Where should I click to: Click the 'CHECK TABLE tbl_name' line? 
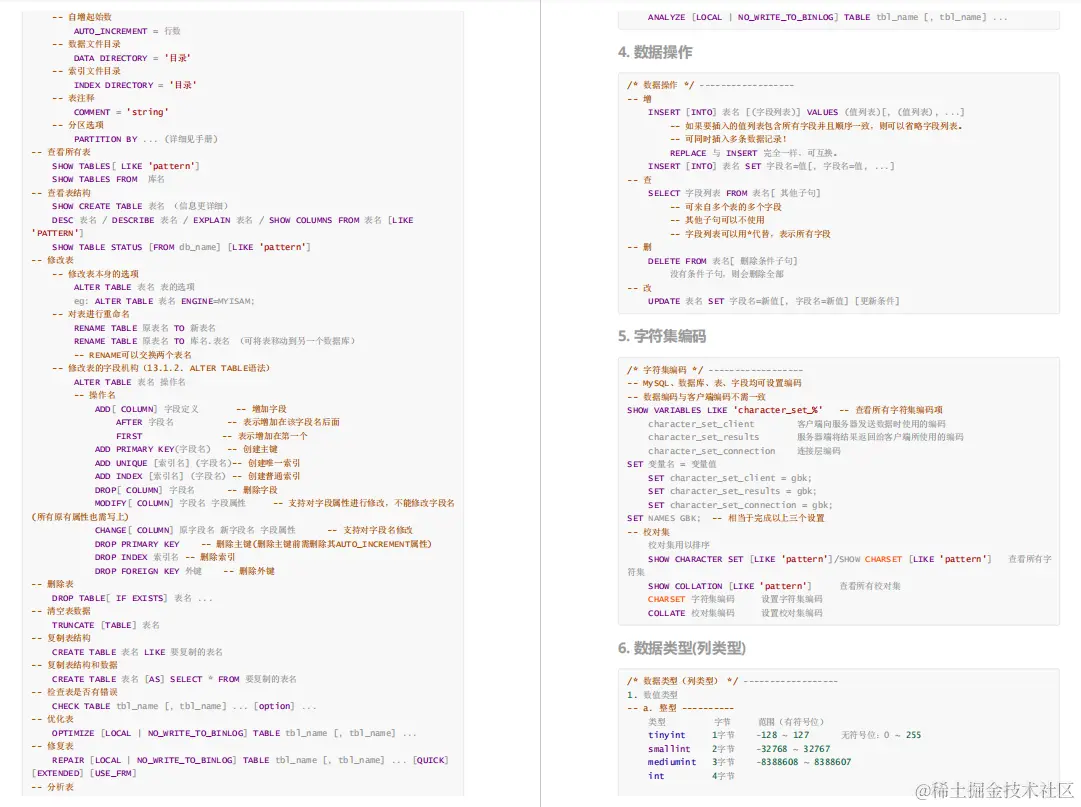184,706
